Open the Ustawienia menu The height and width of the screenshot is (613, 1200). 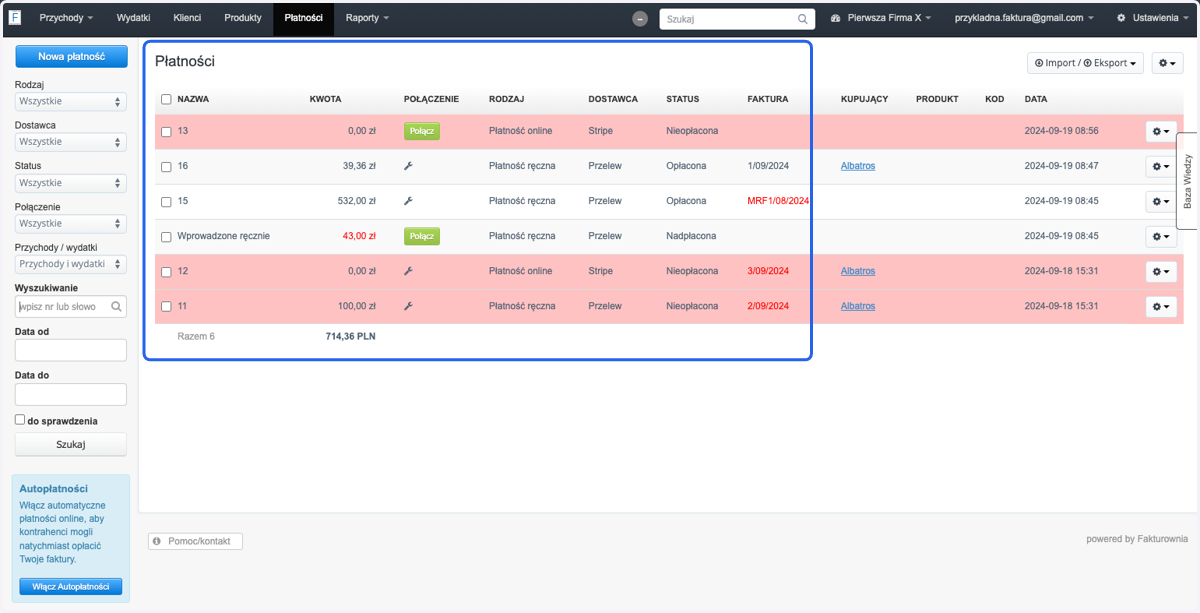coord(1154,18)
